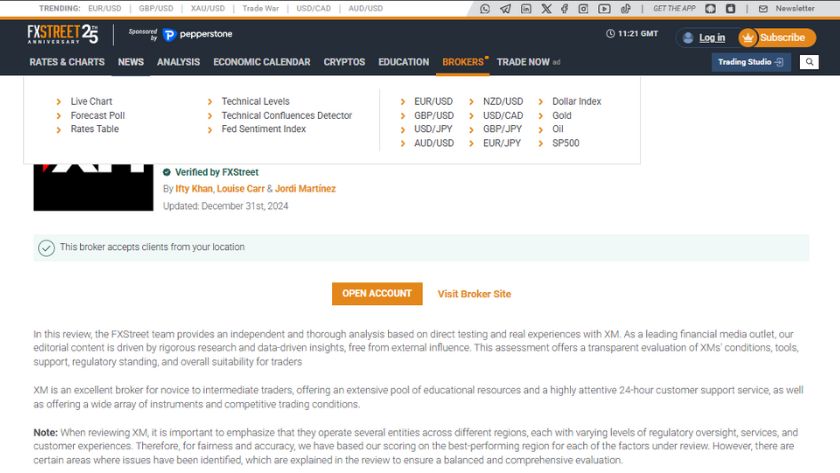Click trending XAU/USD link
840x473 pixels.
click(x=208, y=9)
